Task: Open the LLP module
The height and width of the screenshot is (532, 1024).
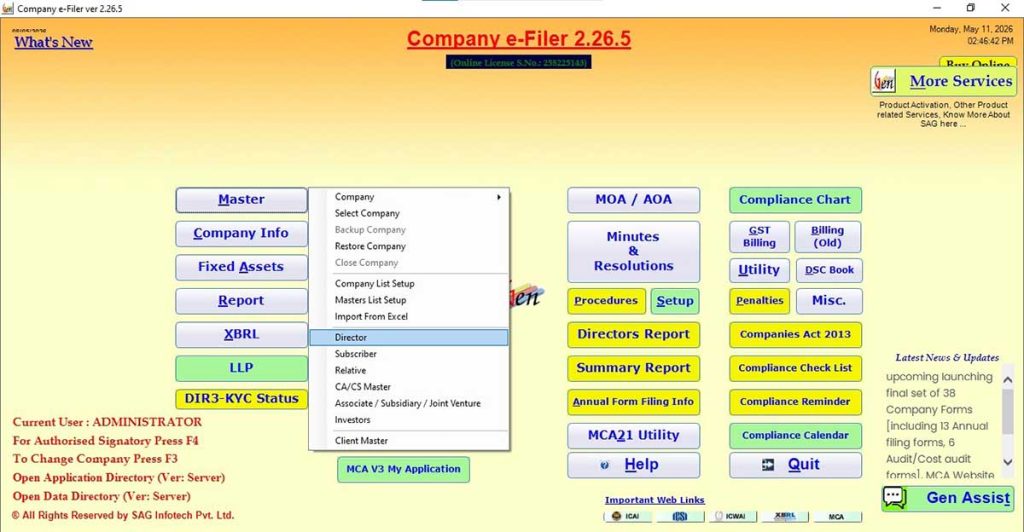Action: click(241, 368)
